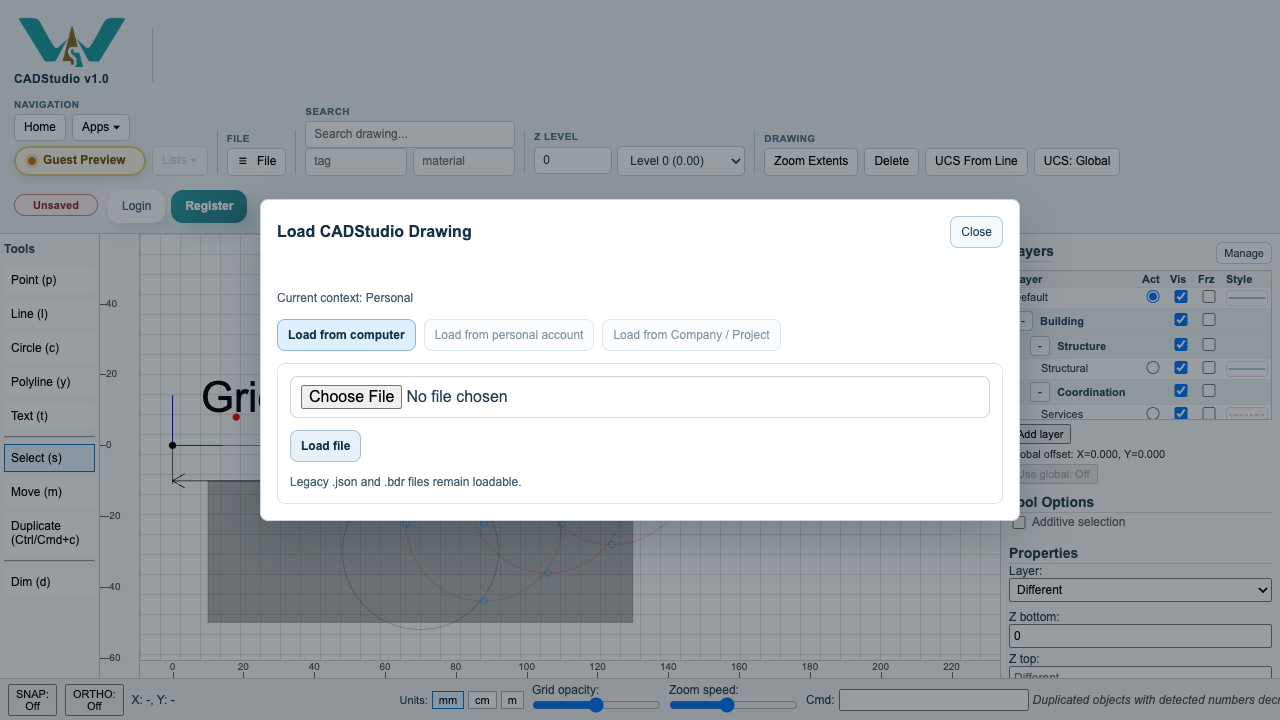The height and width of the screenshot is (720, 1280).
Task: Toggle visibility of the Default layer
Action: 1181,297
